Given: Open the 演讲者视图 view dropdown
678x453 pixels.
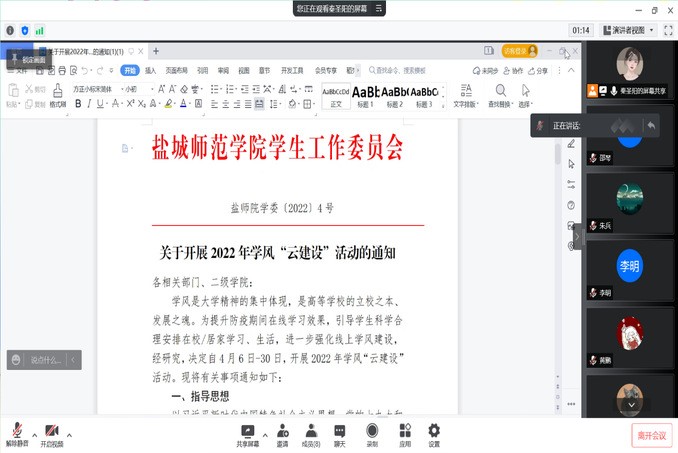Looking at the screenshot, I should click(x=621, y=30).
